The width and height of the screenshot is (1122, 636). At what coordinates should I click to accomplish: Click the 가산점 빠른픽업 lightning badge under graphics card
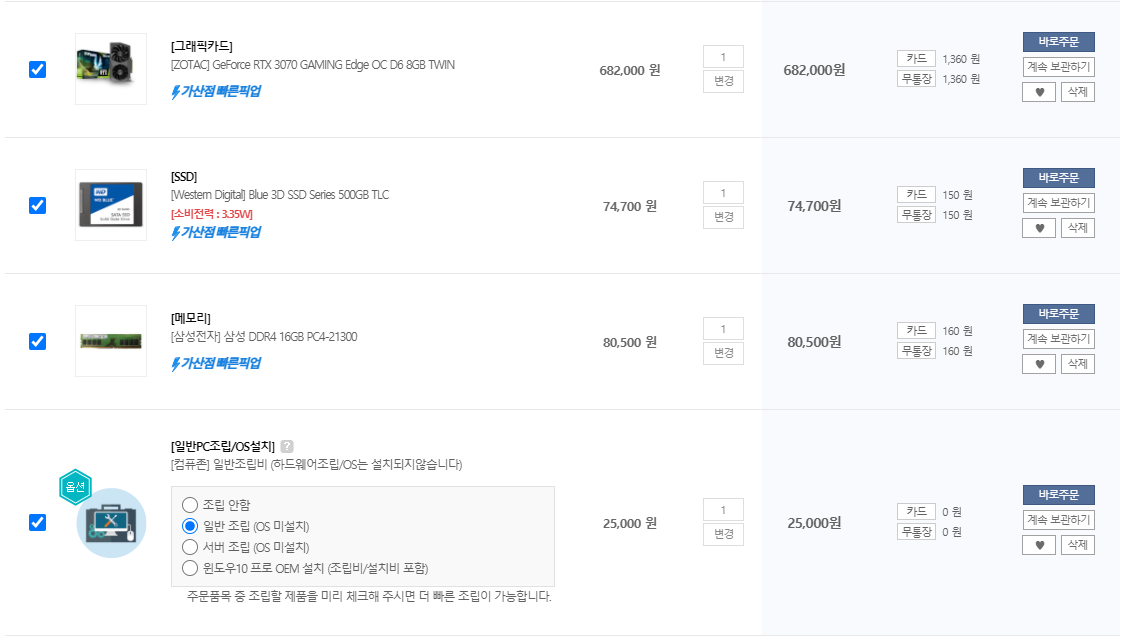click(x=216, y=92)
